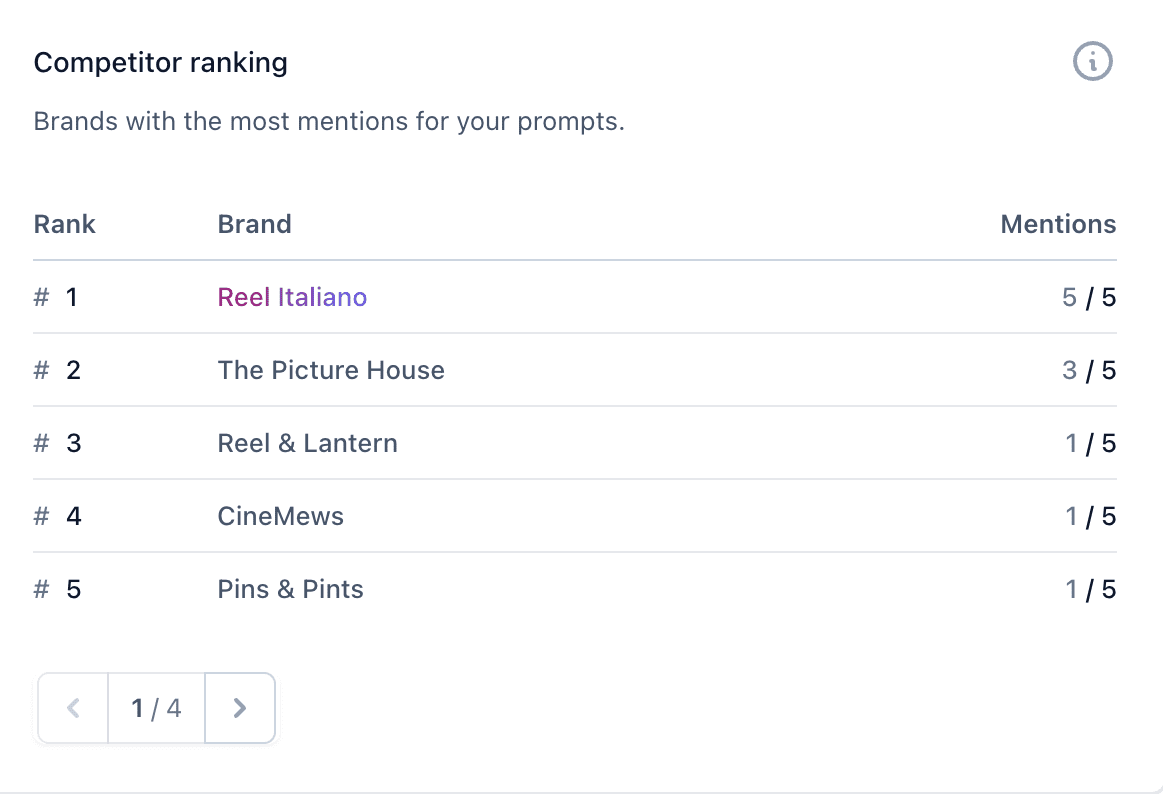
Task: Click Reel & Lantern brand name
Action: tap(307, 443)
